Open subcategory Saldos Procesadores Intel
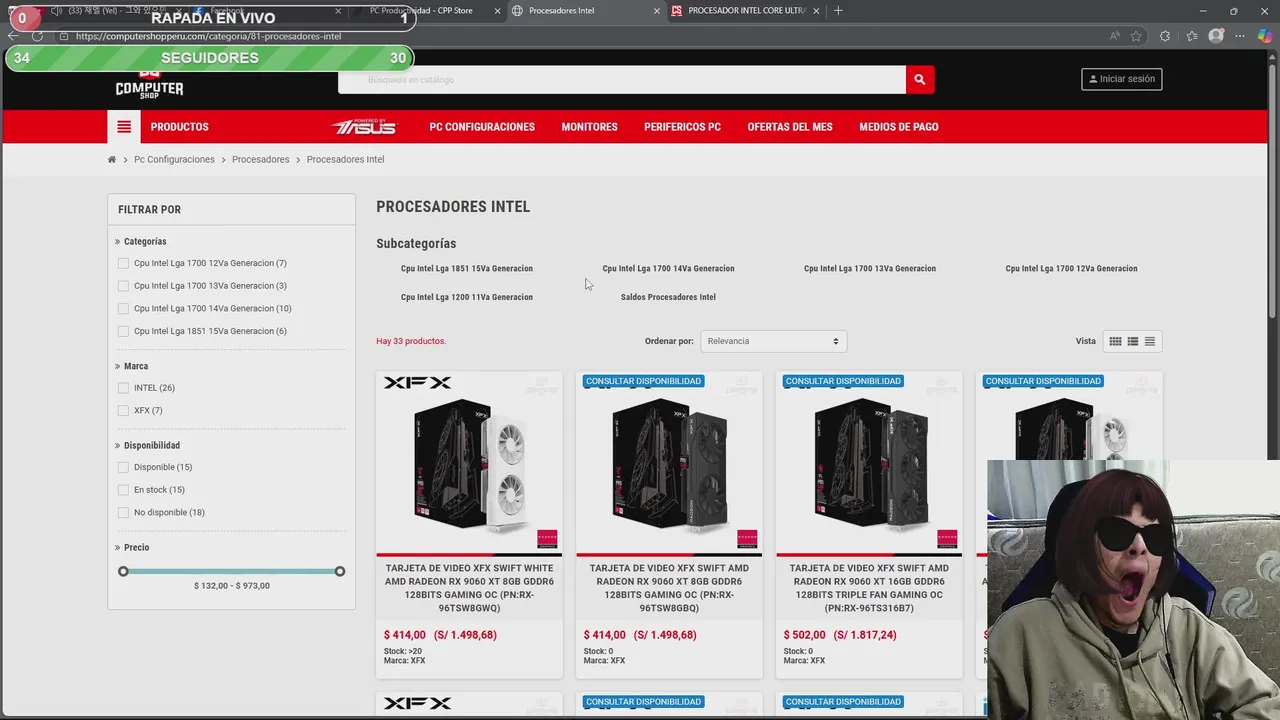 pos(668,297)
